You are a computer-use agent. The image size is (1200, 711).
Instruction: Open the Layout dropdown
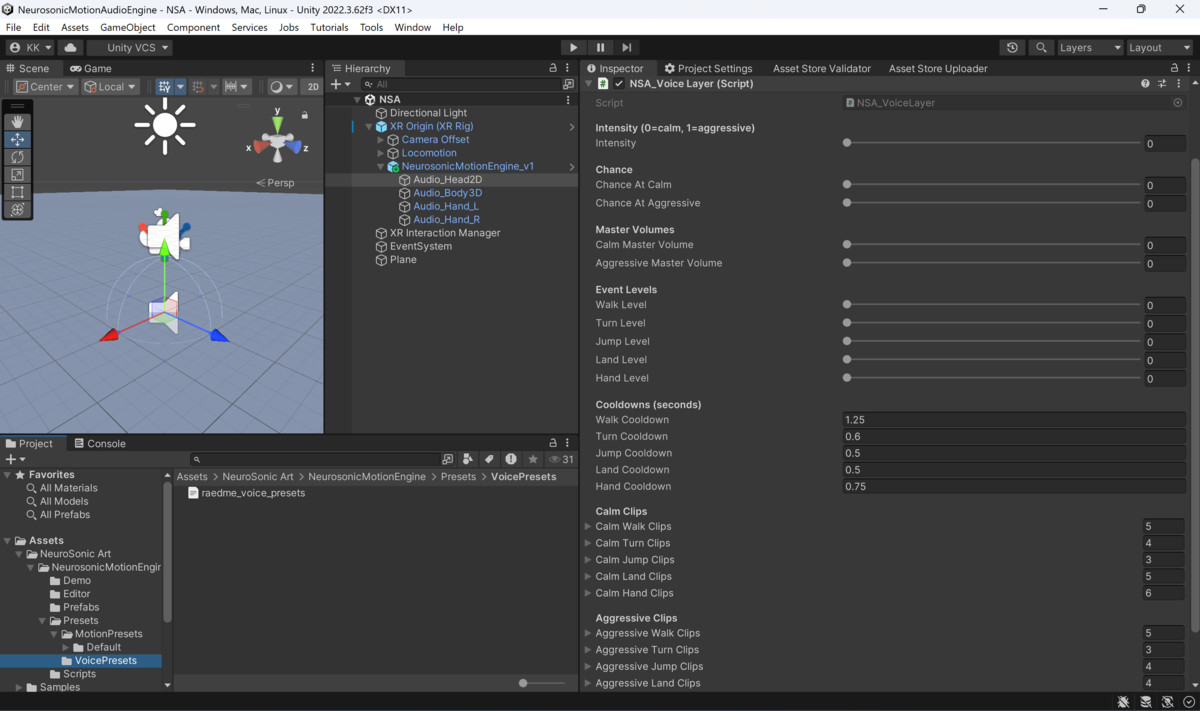1157,47
